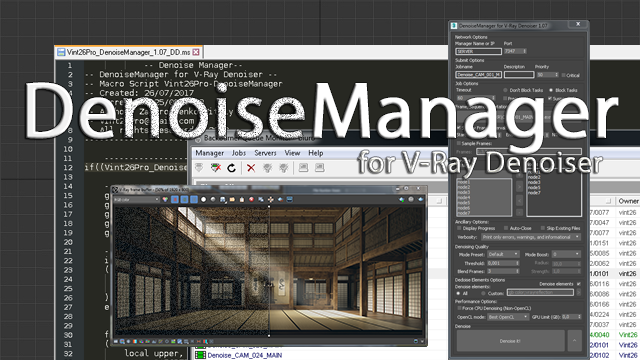Click the Port spinner arrows

pyautogui.click(x=524, y=51)
